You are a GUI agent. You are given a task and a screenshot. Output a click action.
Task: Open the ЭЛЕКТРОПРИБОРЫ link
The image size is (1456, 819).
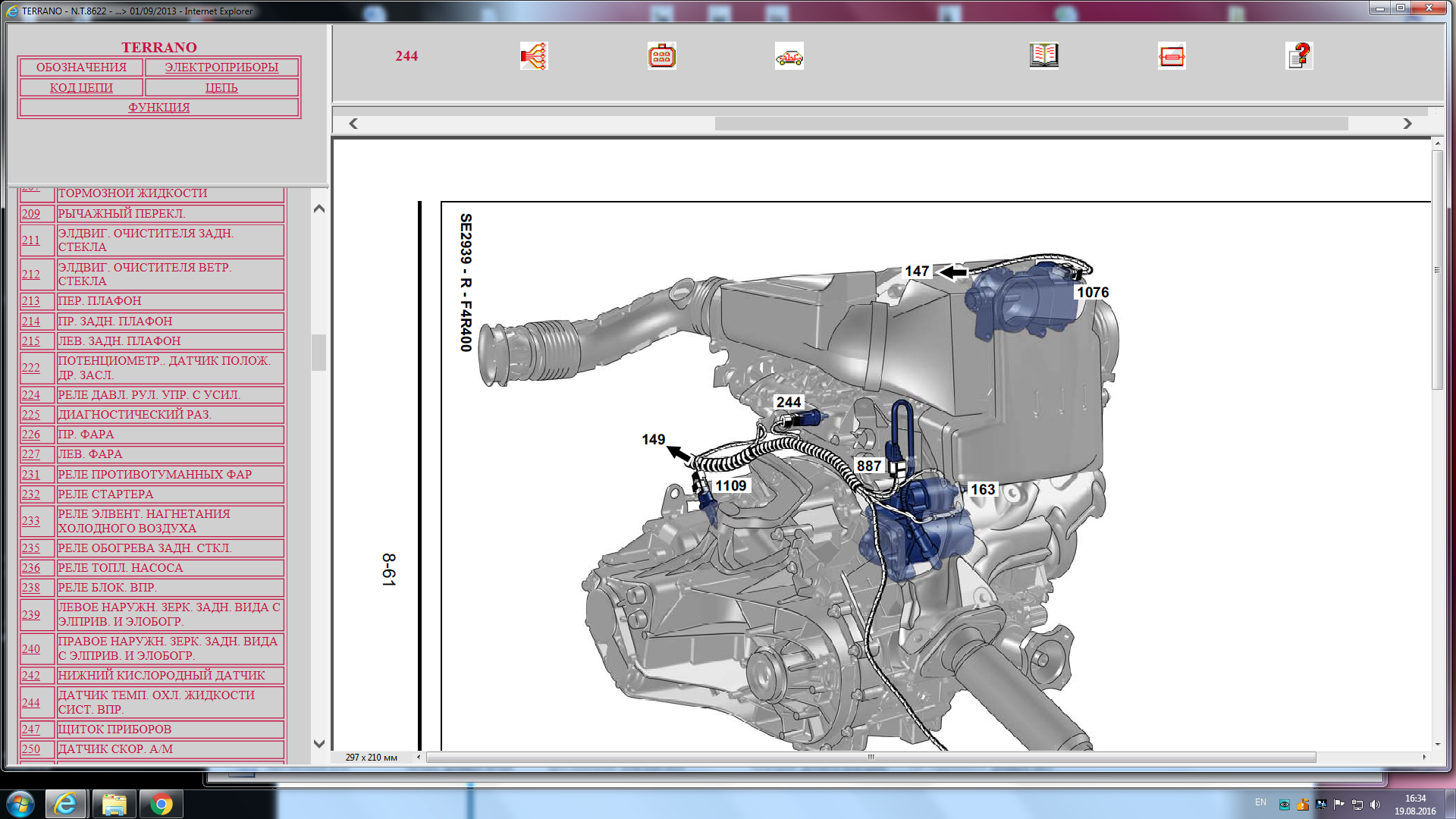click(x=221, y=67)
